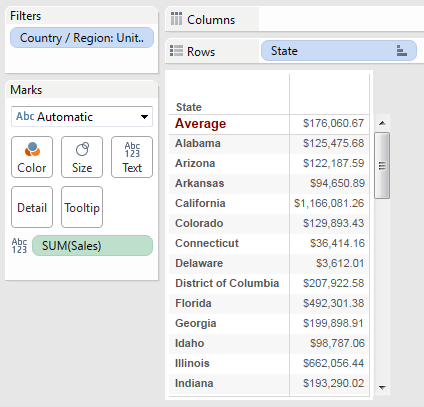424x407 pixels.
Task: Click the vertical scrollbar thumb
Action: click(382, 166)
